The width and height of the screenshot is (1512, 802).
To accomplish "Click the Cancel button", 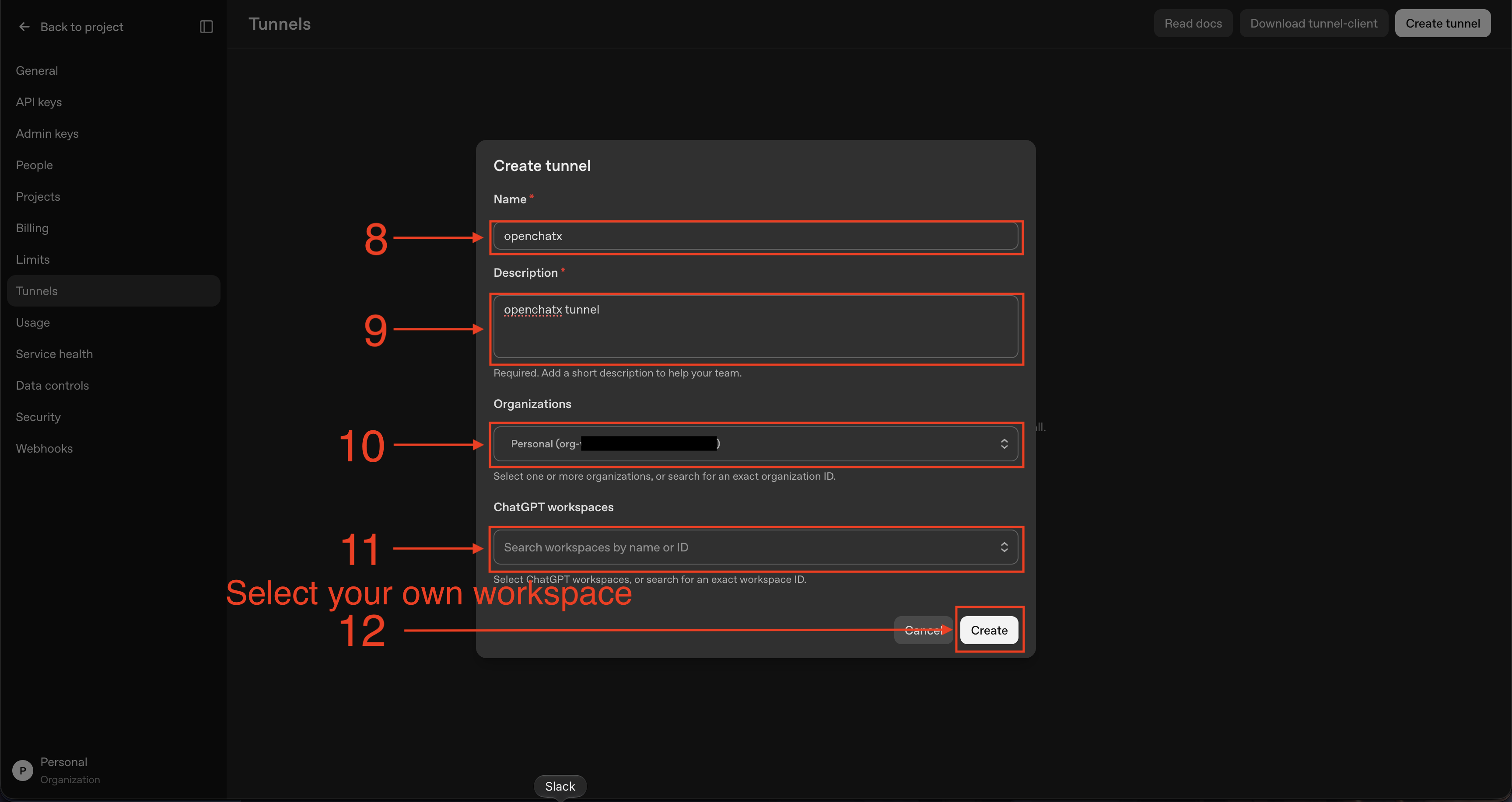I will tap(923, 630).
